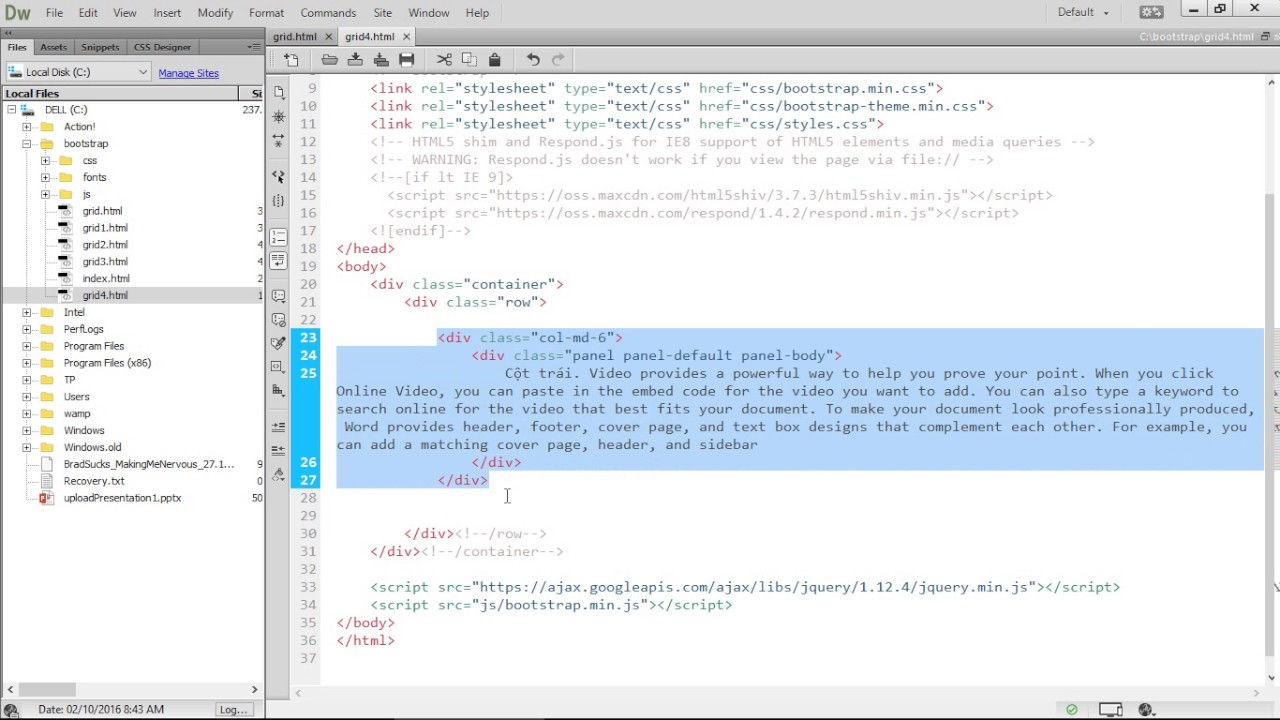Select grid3.html in the file list
Image resolution: width=1280 pixels, height=720 pixels.
tap(105, 261)
